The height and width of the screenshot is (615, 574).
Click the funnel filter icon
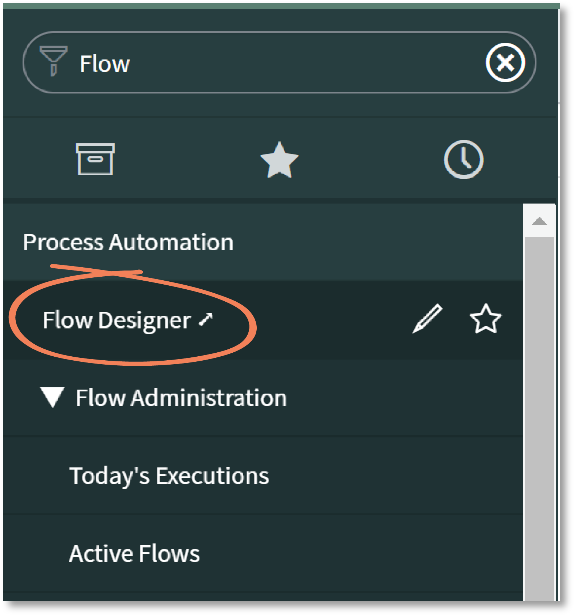[x=53, y=61]
